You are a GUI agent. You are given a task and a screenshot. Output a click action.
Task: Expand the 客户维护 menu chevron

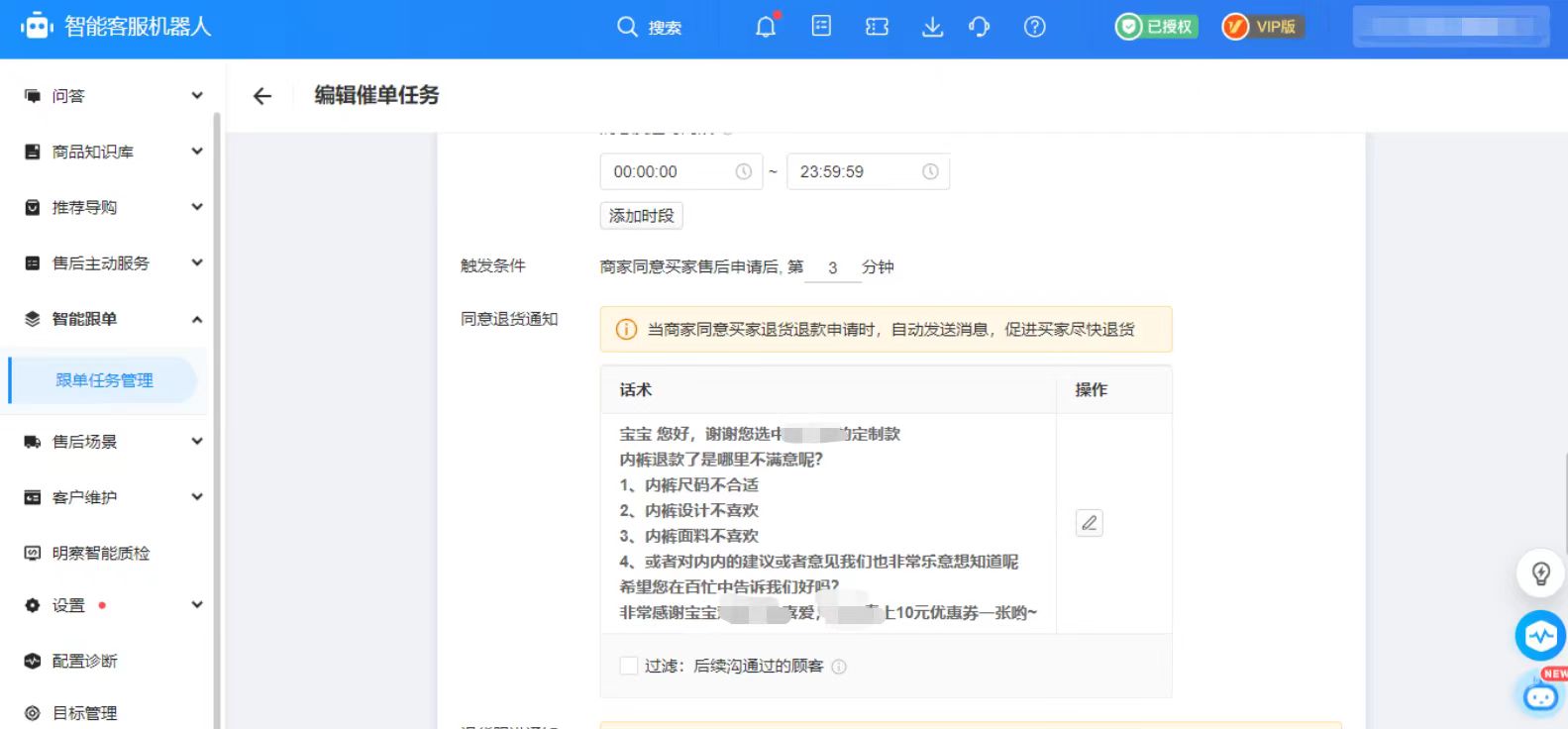click(196, 497)
